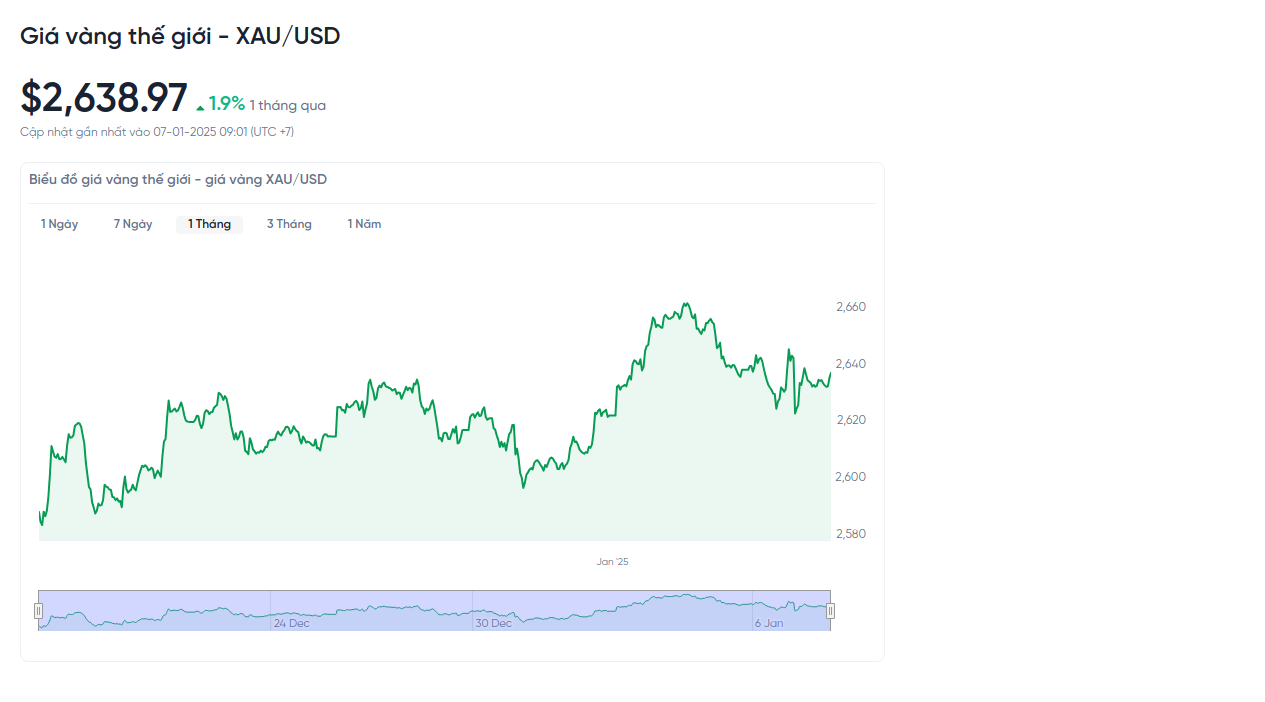Click the 2,580 y-axis label
This screenshot has height=702, width=1265.
851,534
